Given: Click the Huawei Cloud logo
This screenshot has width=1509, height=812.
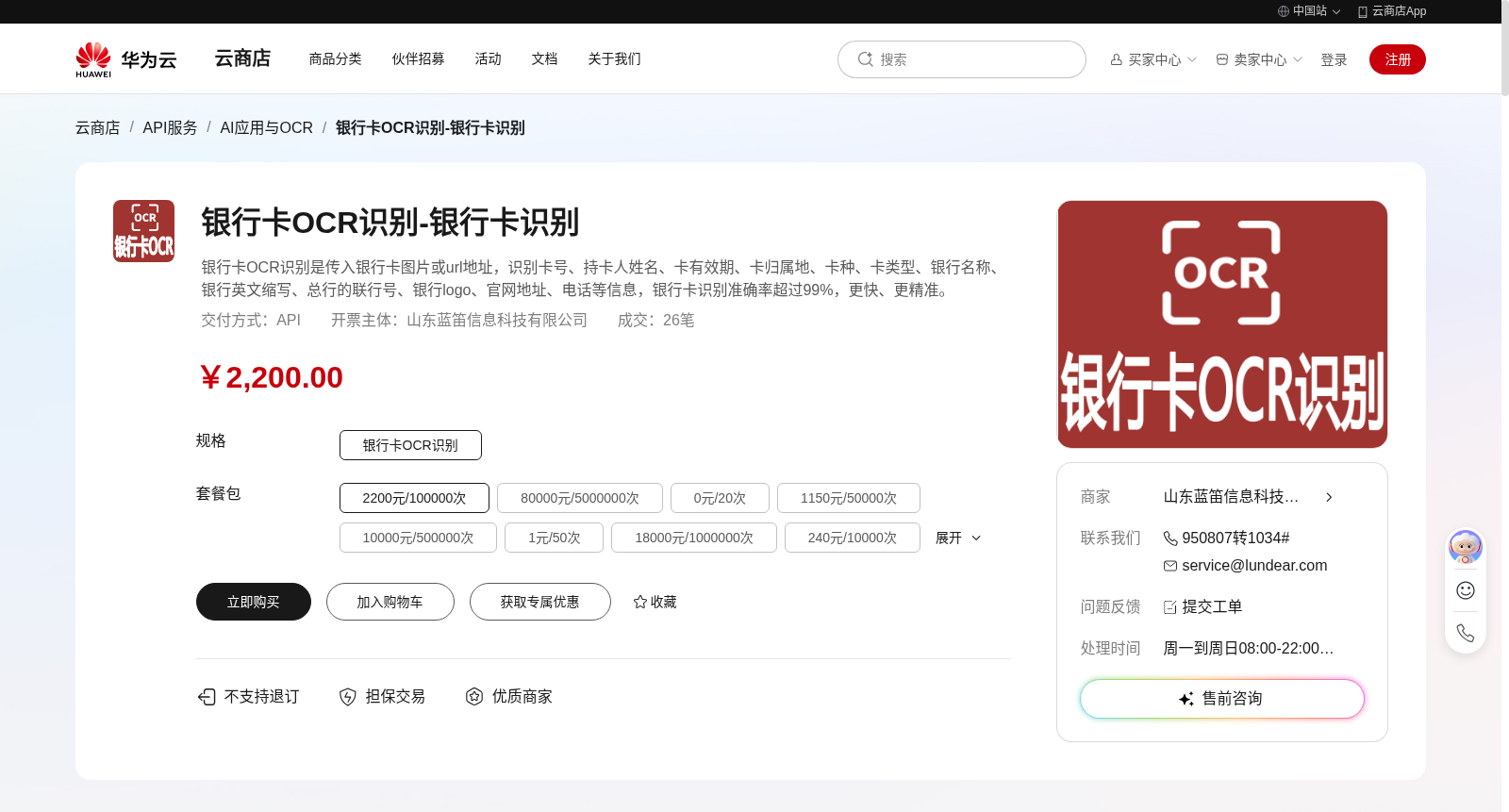Looking at the screenshot, I should coord(125,59).
